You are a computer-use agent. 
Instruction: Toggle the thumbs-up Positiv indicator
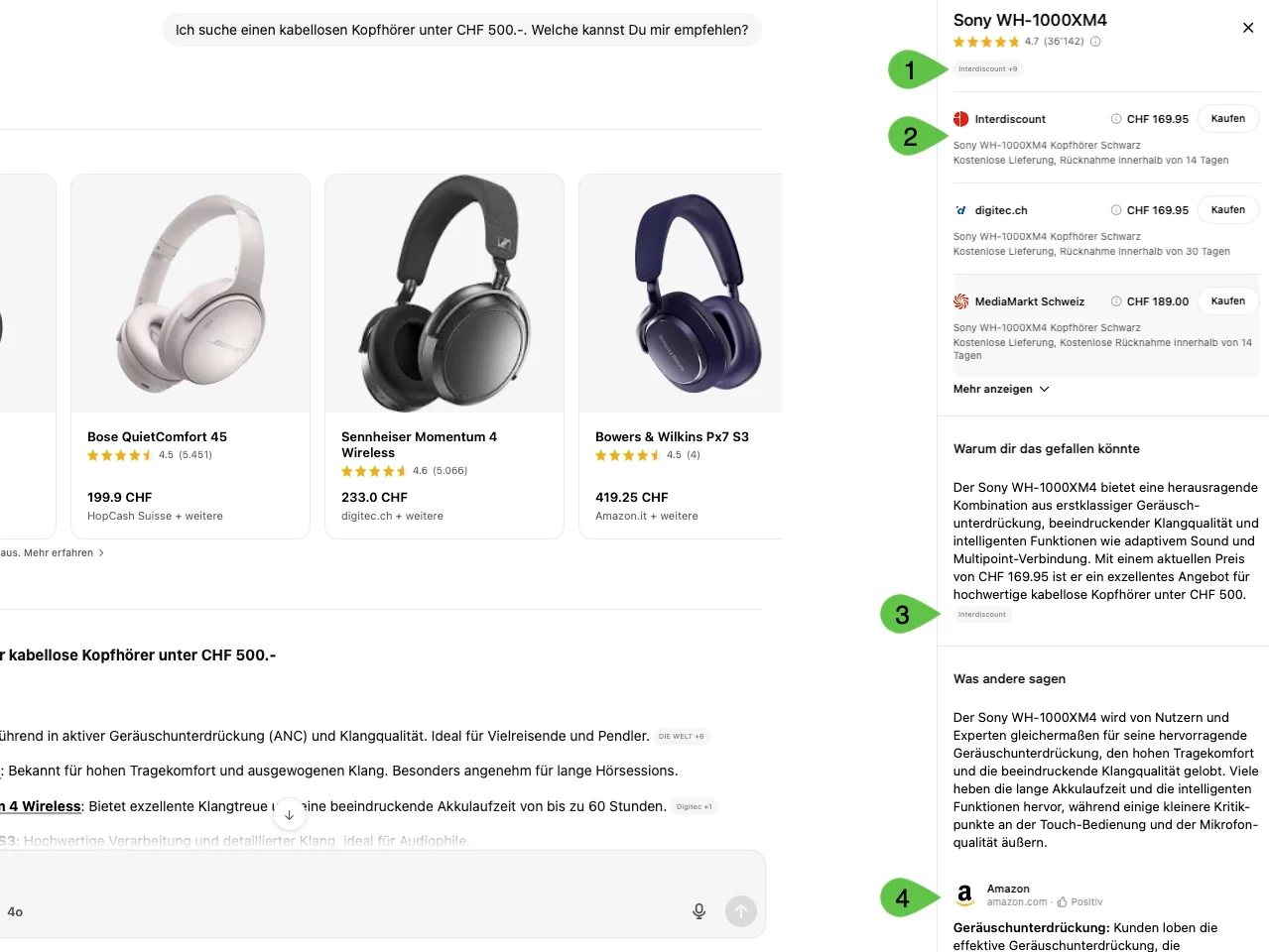click(x=1061, y=901)
